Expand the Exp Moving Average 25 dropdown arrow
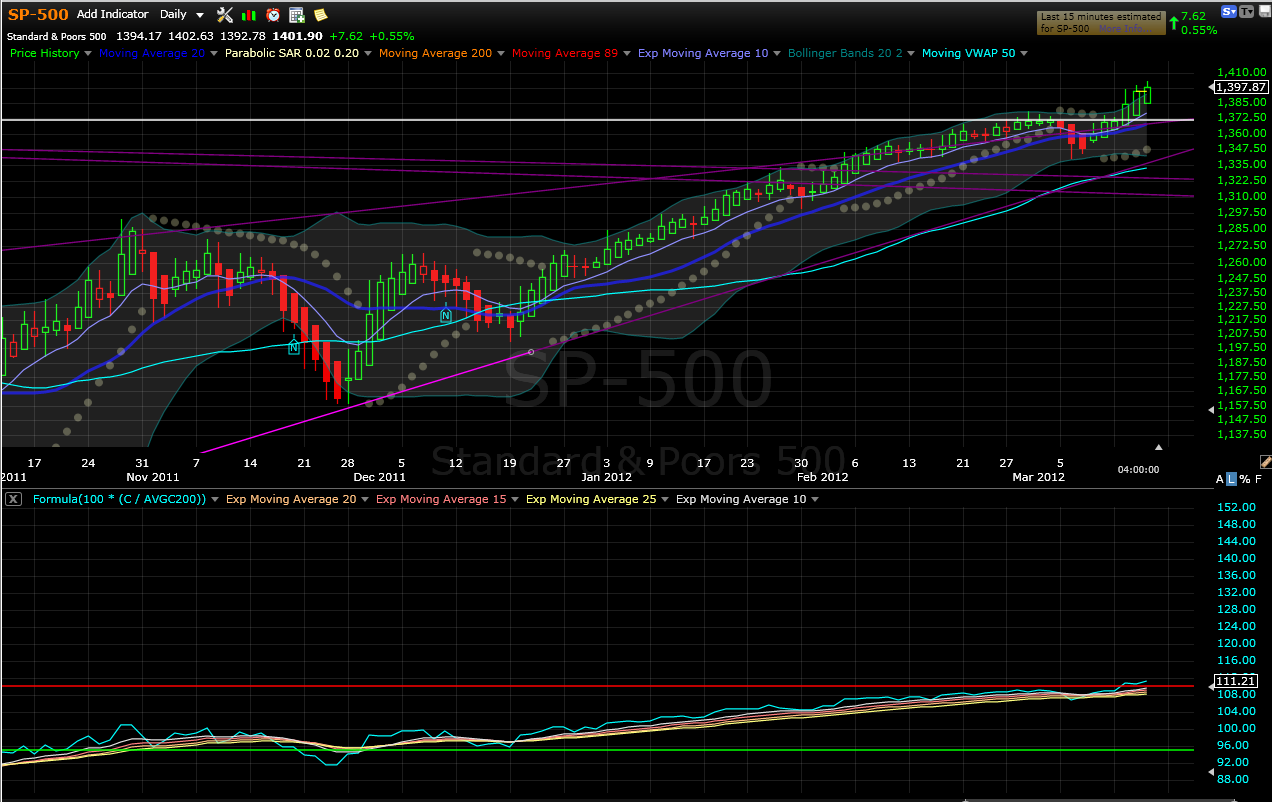The width and height of the screenshot is (1272, 802). (665, 499)
